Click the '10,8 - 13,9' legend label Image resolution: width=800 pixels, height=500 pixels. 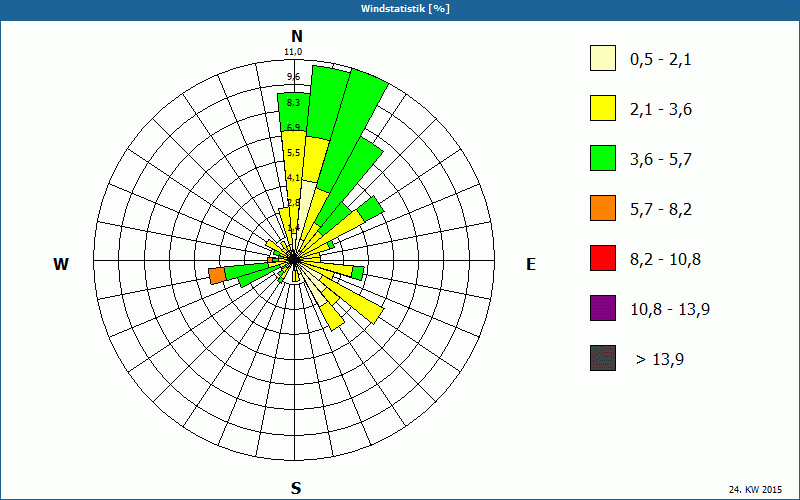[x=670, y=310]
